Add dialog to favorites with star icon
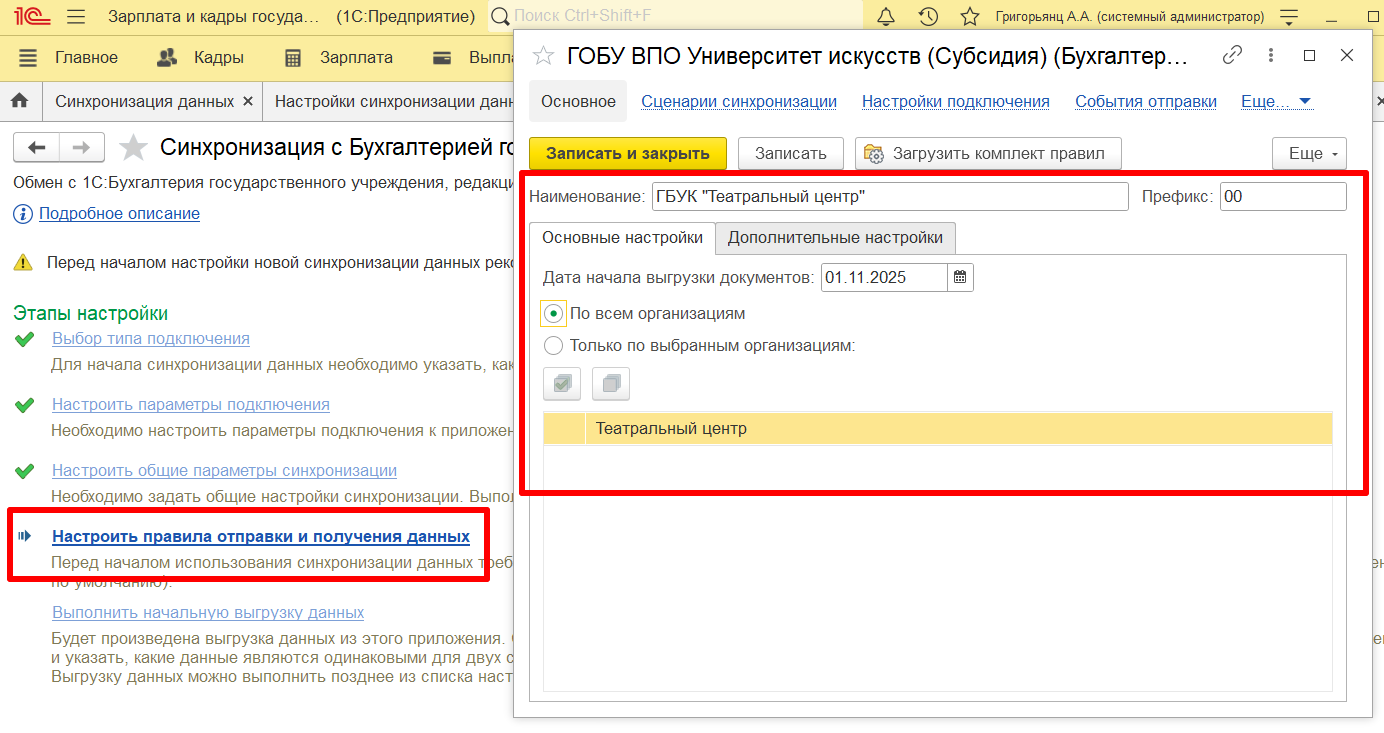The image size is (1384, 733). pos(543,56)
